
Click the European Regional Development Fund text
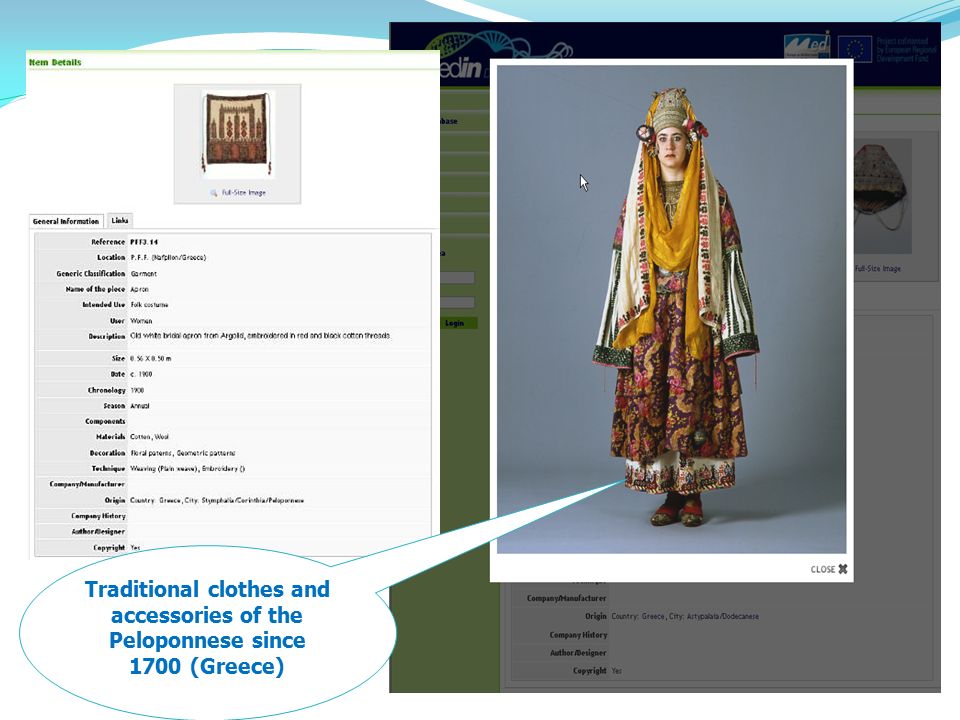click(906, 50)
